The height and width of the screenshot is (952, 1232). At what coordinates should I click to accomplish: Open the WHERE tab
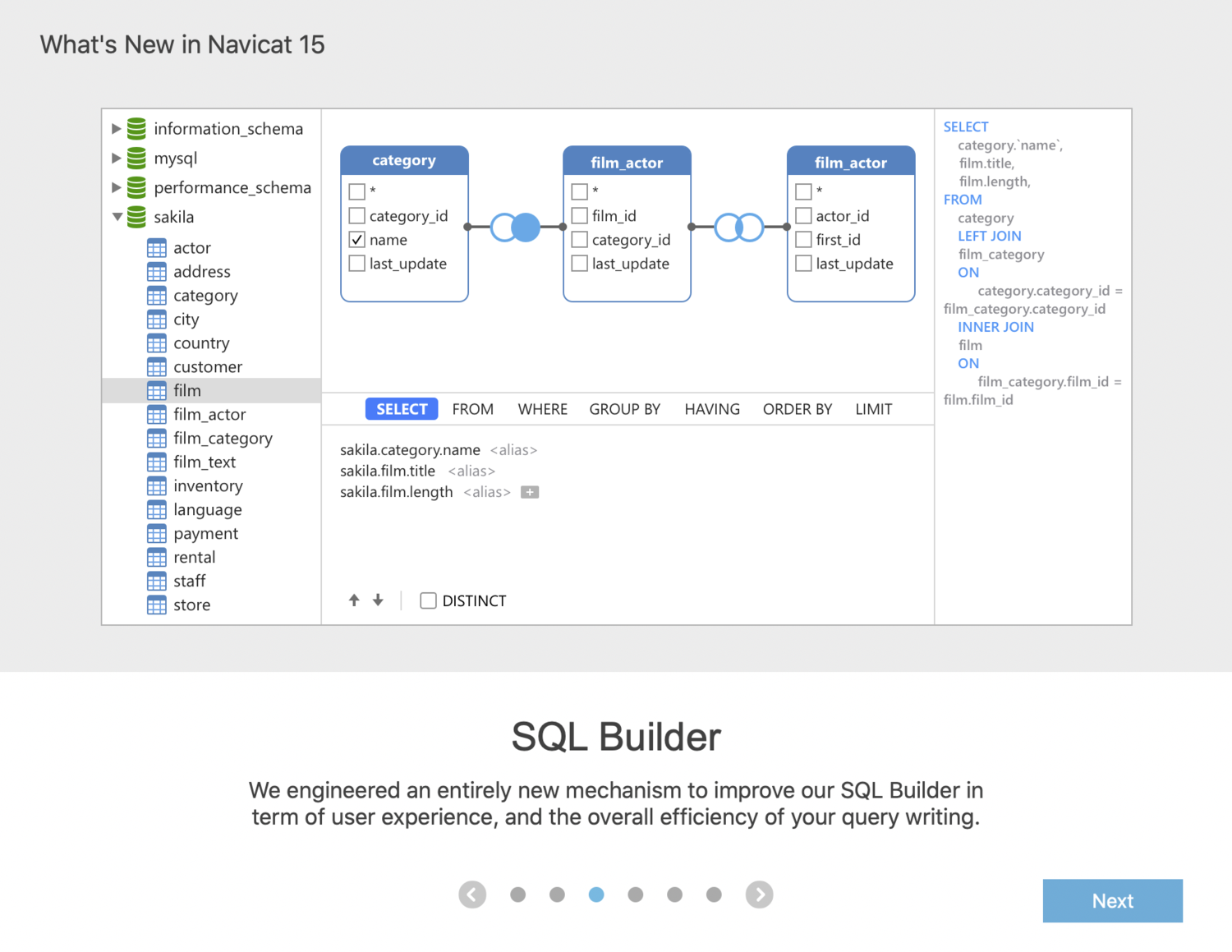pos(543,409)
